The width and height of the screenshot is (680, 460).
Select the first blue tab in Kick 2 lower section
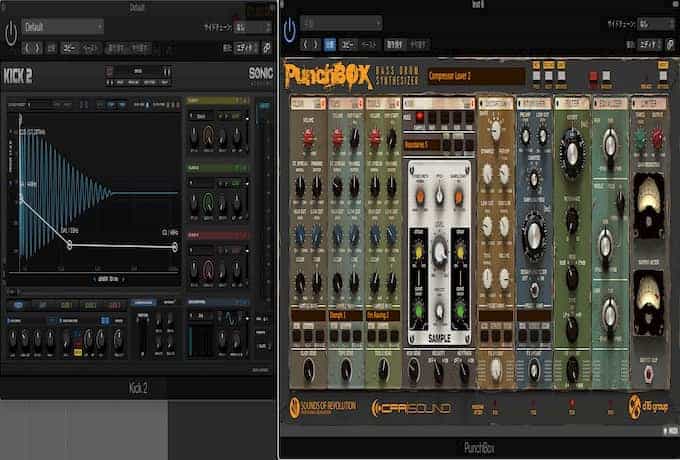coord(18,306)
